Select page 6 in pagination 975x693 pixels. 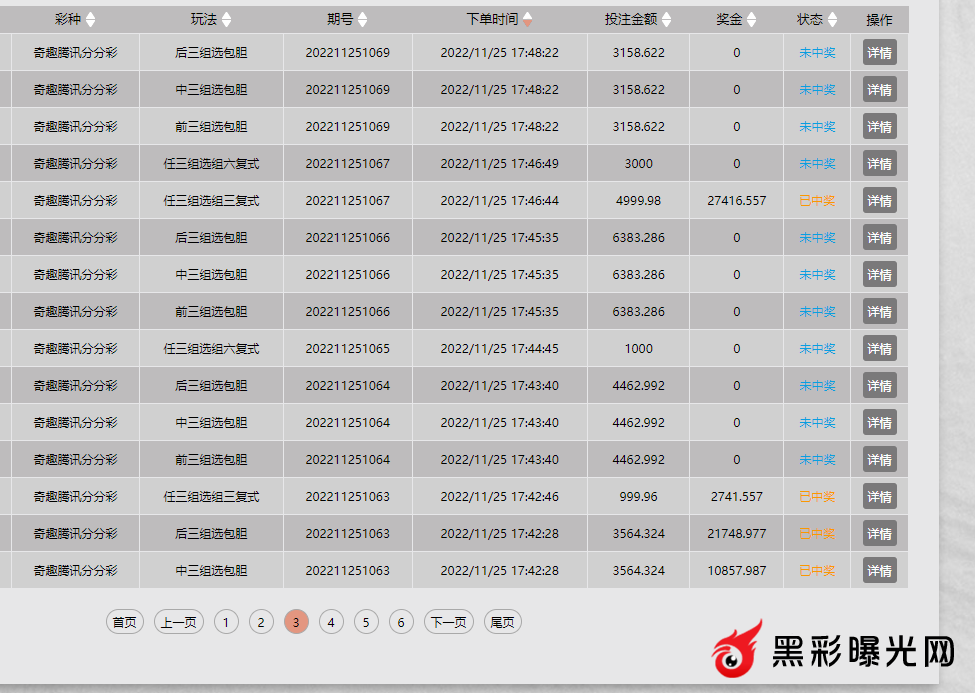point(401,622)
